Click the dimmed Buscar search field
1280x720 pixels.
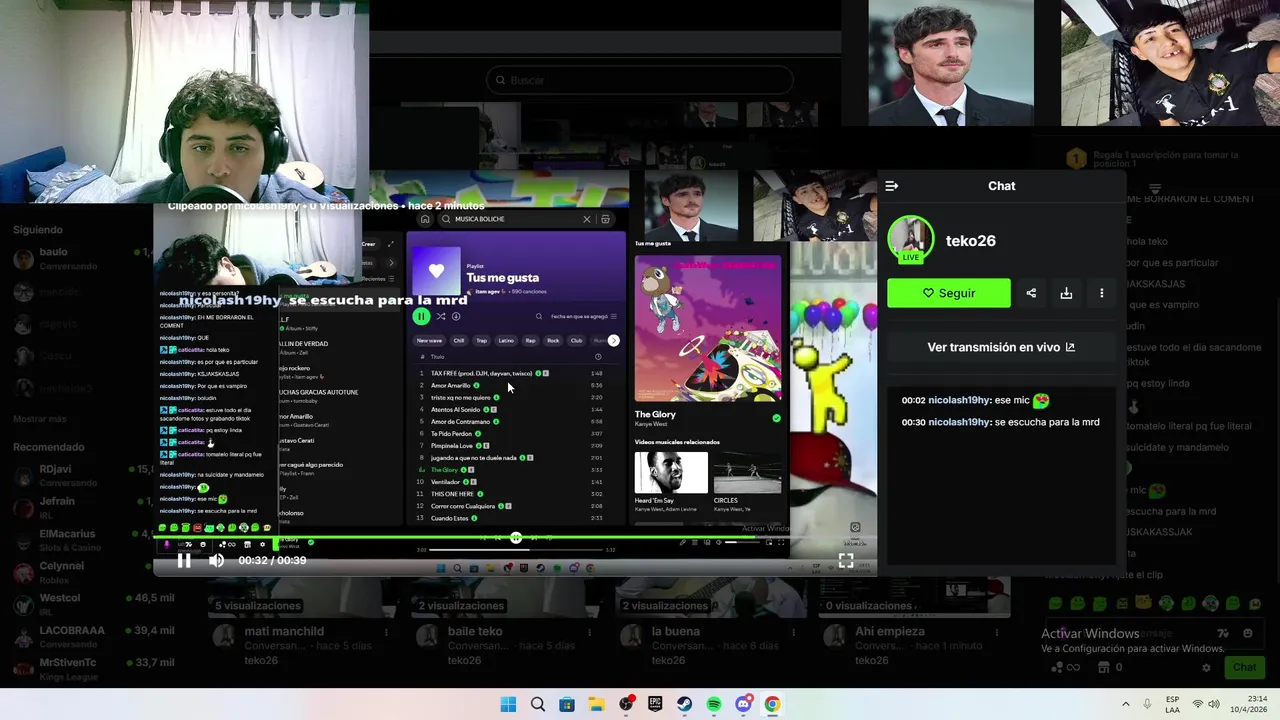coord(640,80)
